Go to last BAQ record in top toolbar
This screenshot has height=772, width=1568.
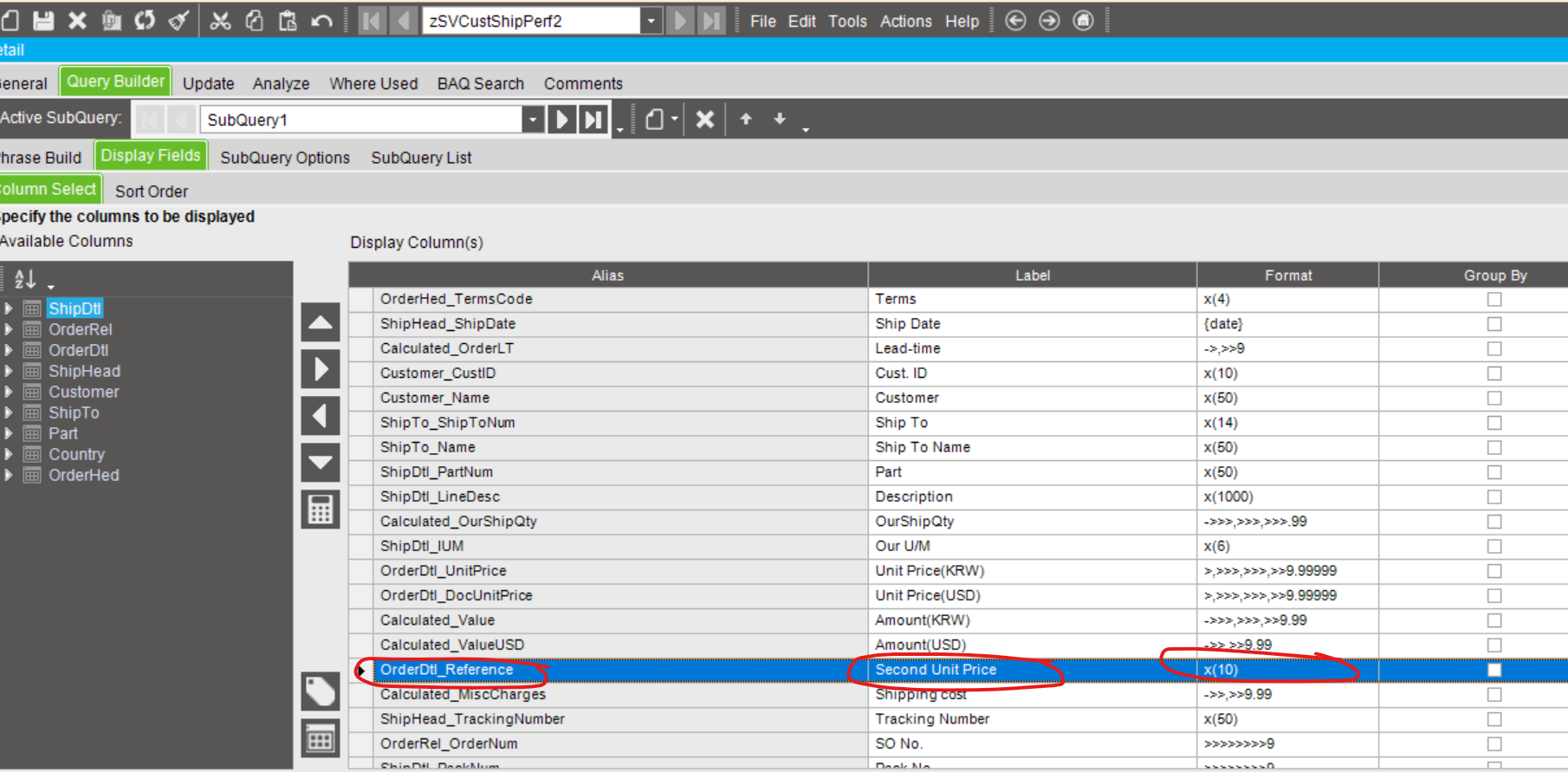point(711,20)
